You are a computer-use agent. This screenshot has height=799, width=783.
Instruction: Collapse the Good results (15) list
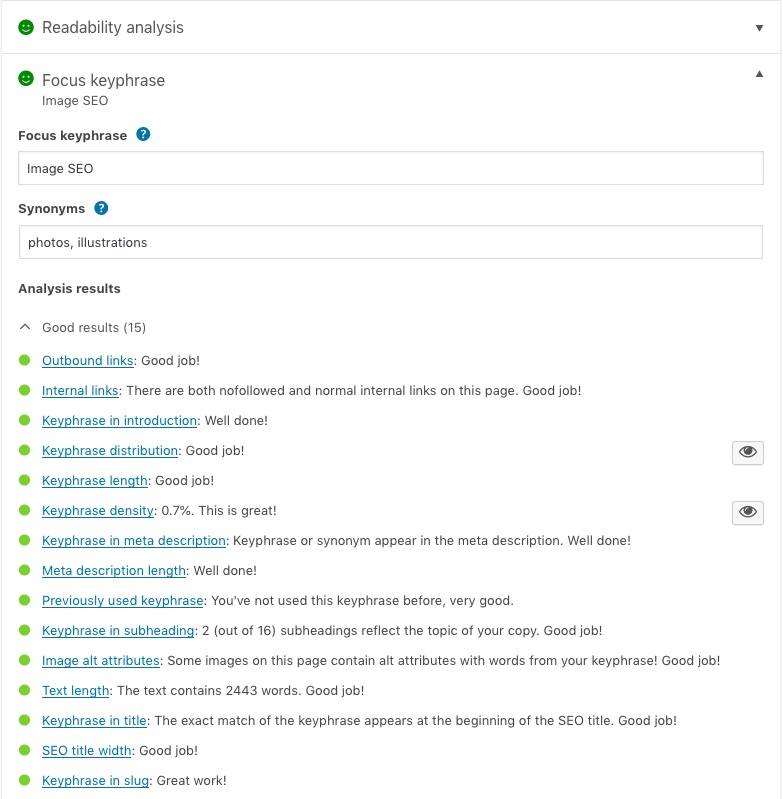pos(26,328)
